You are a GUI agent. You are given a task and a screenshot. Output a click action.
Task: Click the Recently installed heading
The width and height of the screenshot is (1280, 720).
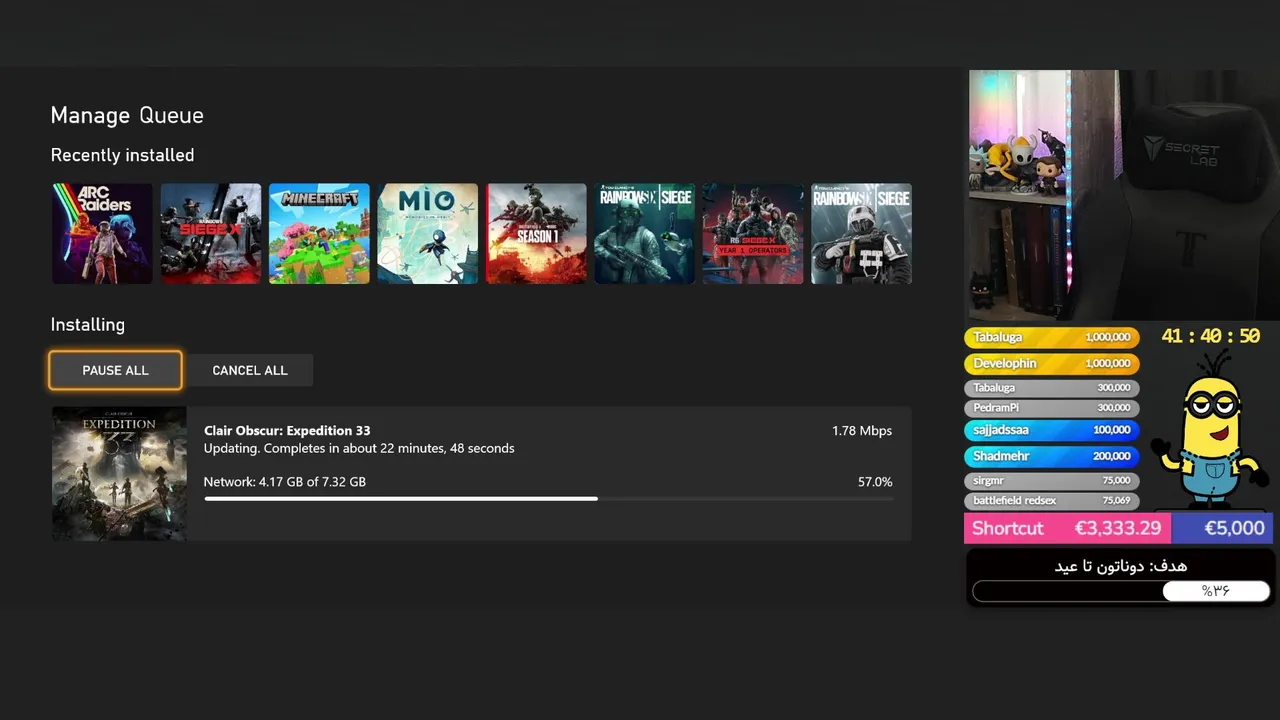122,155
